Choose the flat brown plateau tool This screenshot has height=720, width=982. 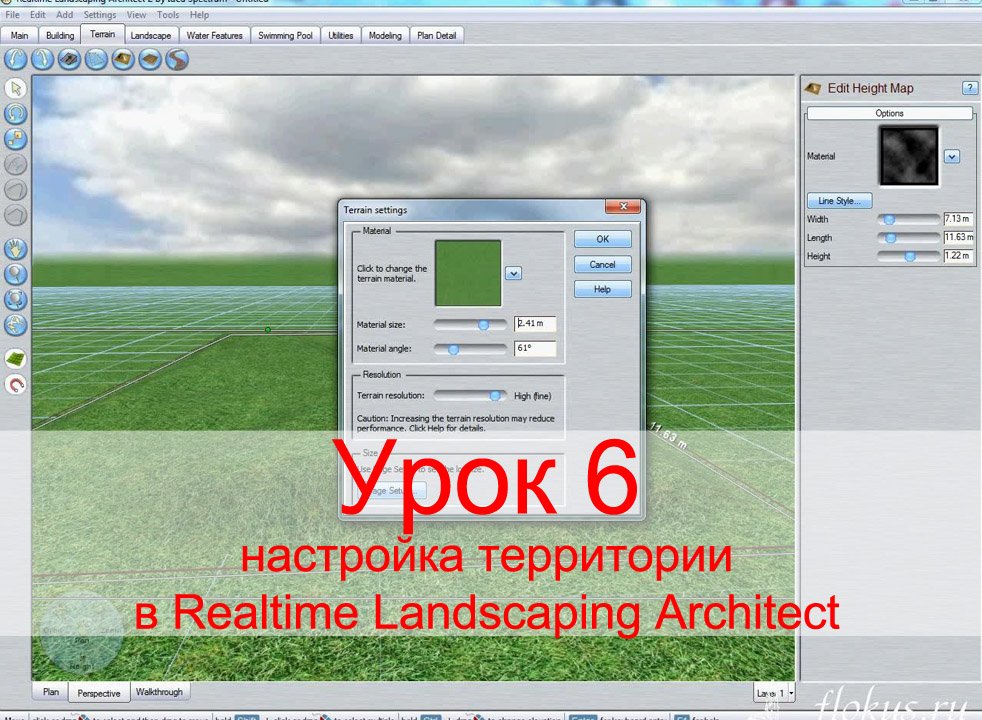point(150,59)
